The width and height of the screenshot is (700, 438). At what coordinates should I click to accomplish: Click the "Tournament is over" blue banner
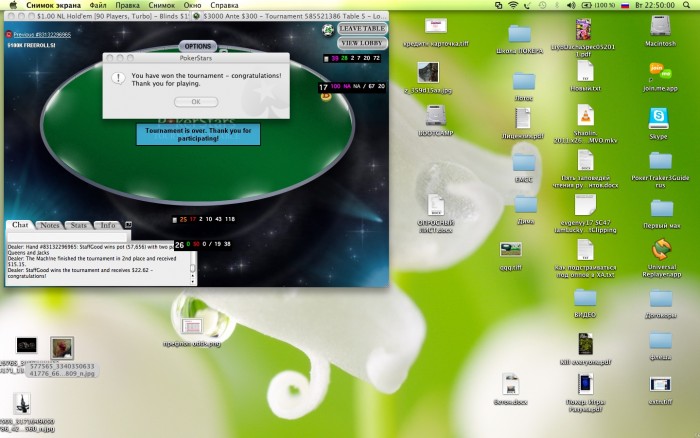(x=198, y=134)
